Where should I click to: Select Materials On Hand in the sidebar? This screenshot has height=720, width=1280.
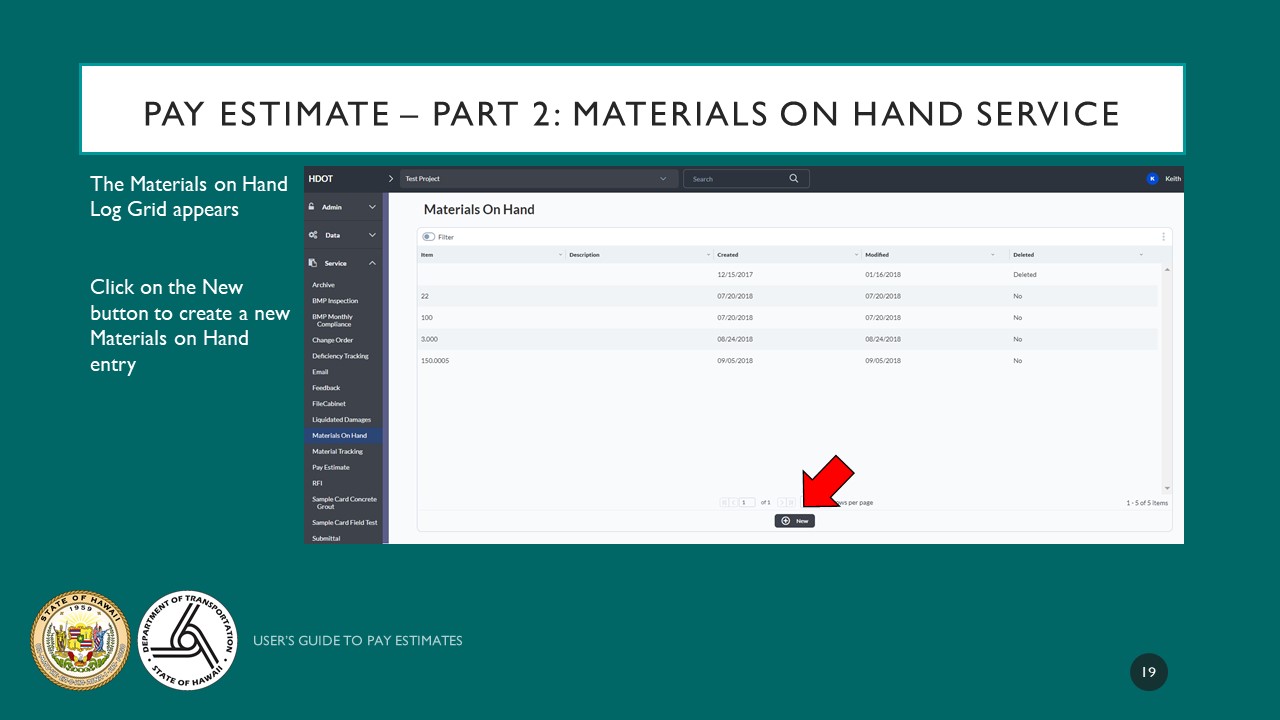[343, 436]
